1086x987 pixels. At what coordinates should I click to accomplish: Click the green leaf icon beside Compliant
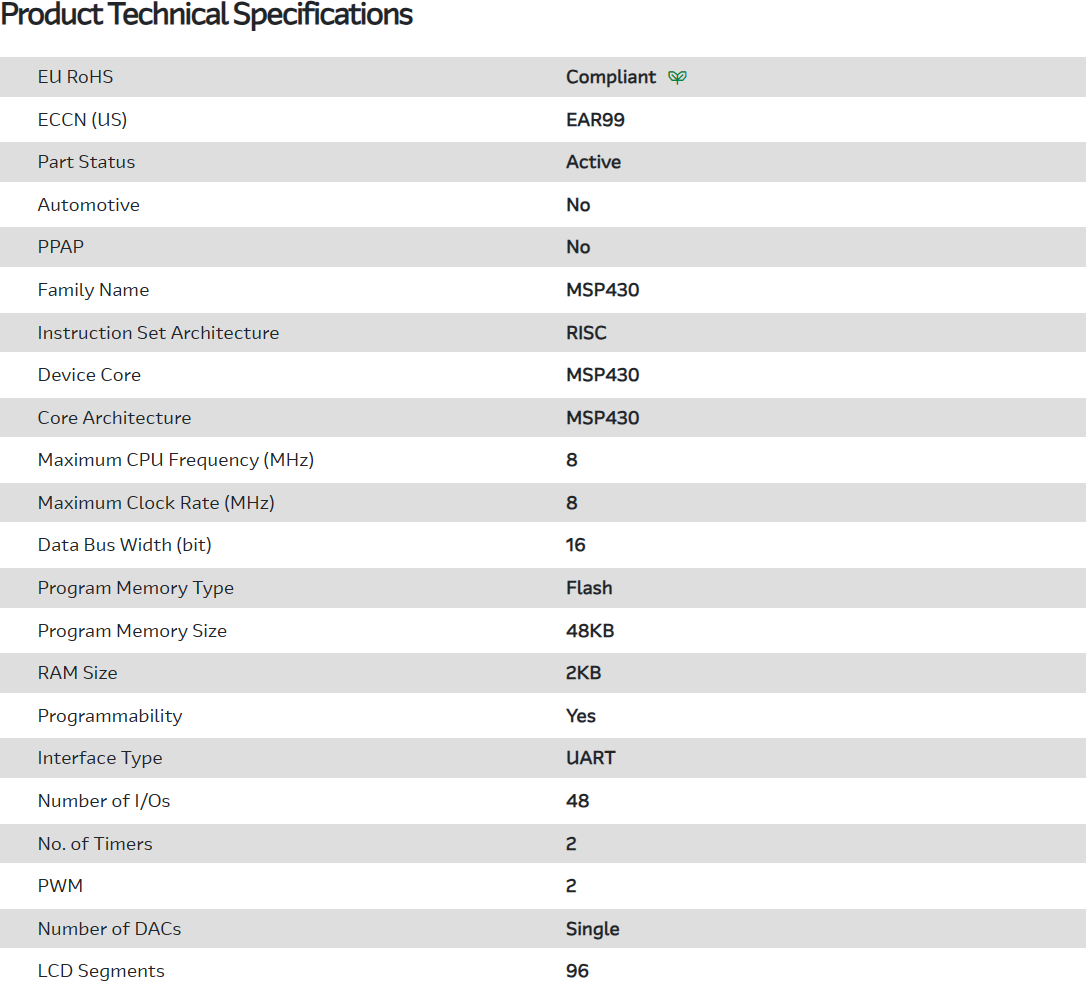coord(677,77)
